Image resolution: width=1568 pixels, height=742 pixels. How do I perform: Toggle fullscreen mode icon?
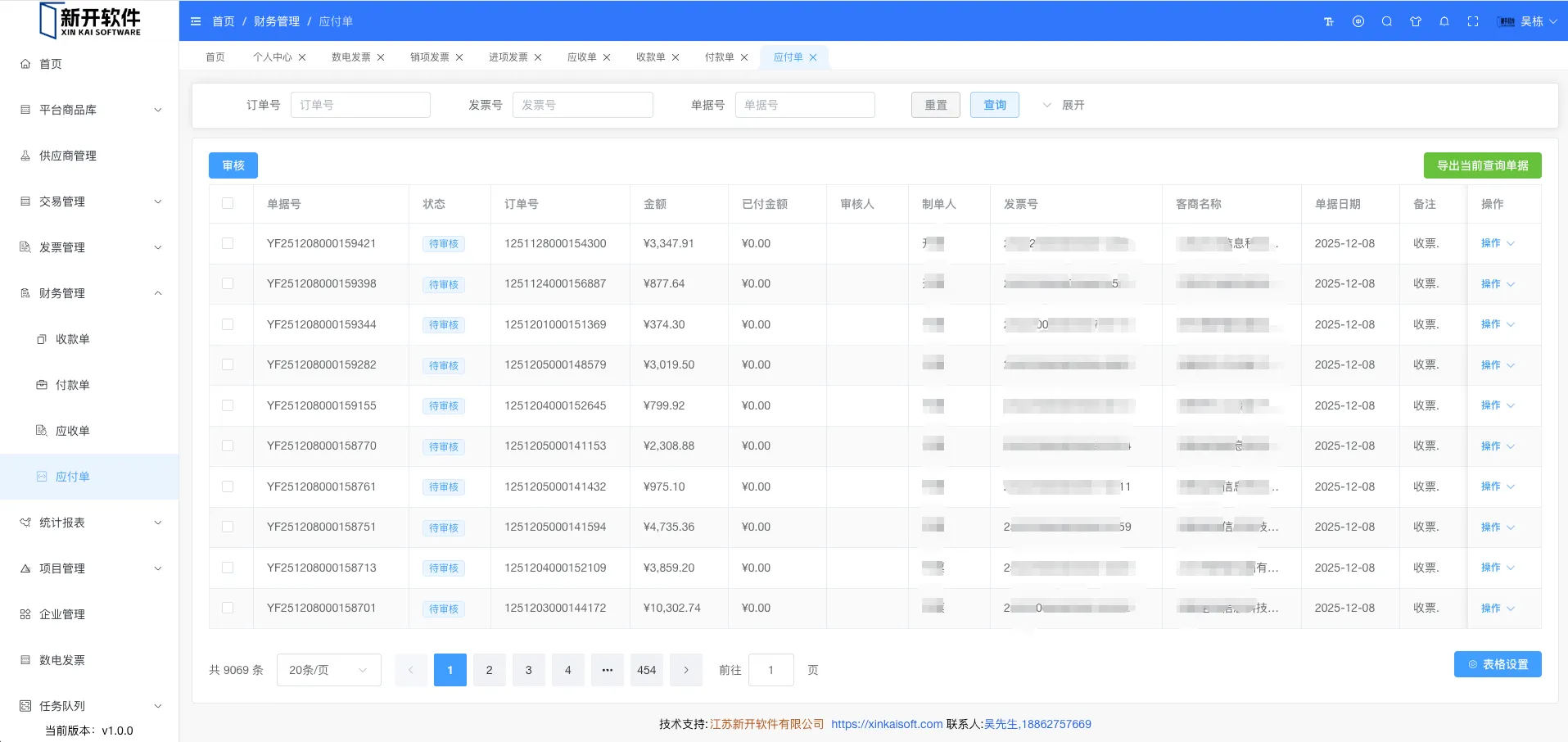tap(1473, 22)
